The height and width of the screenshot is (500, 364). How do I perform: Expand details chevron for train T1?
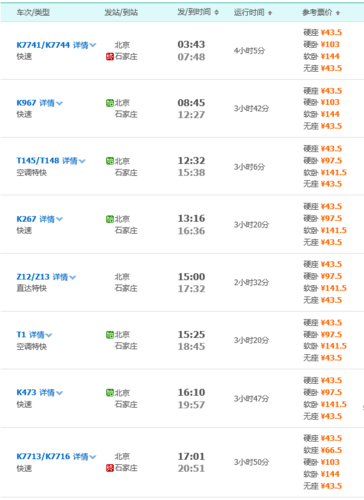49,335
